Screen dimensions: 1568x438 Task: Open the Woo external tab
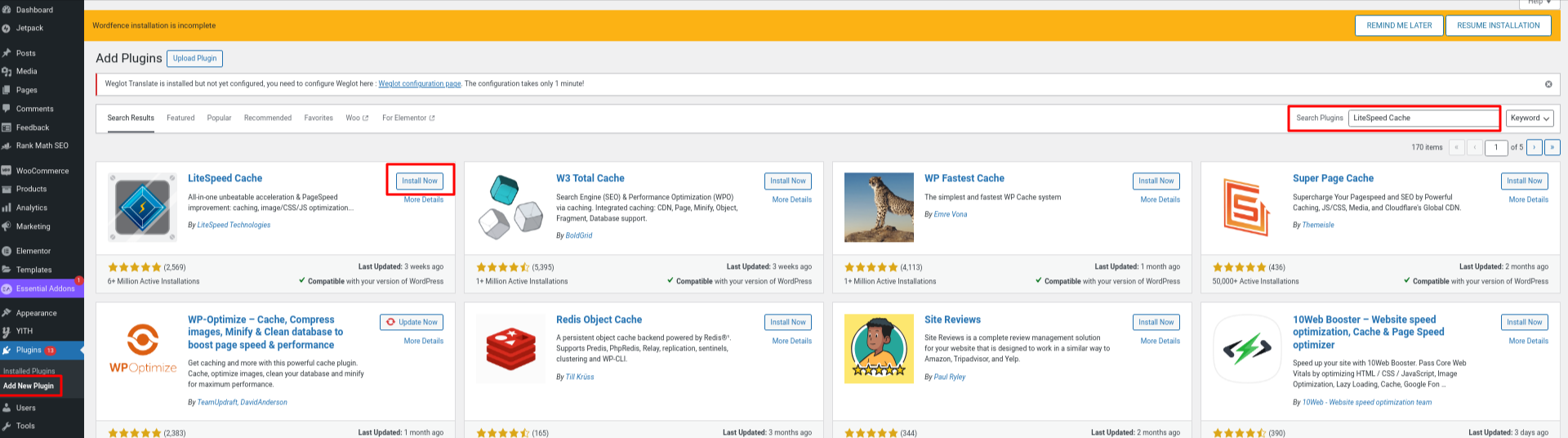357,118
